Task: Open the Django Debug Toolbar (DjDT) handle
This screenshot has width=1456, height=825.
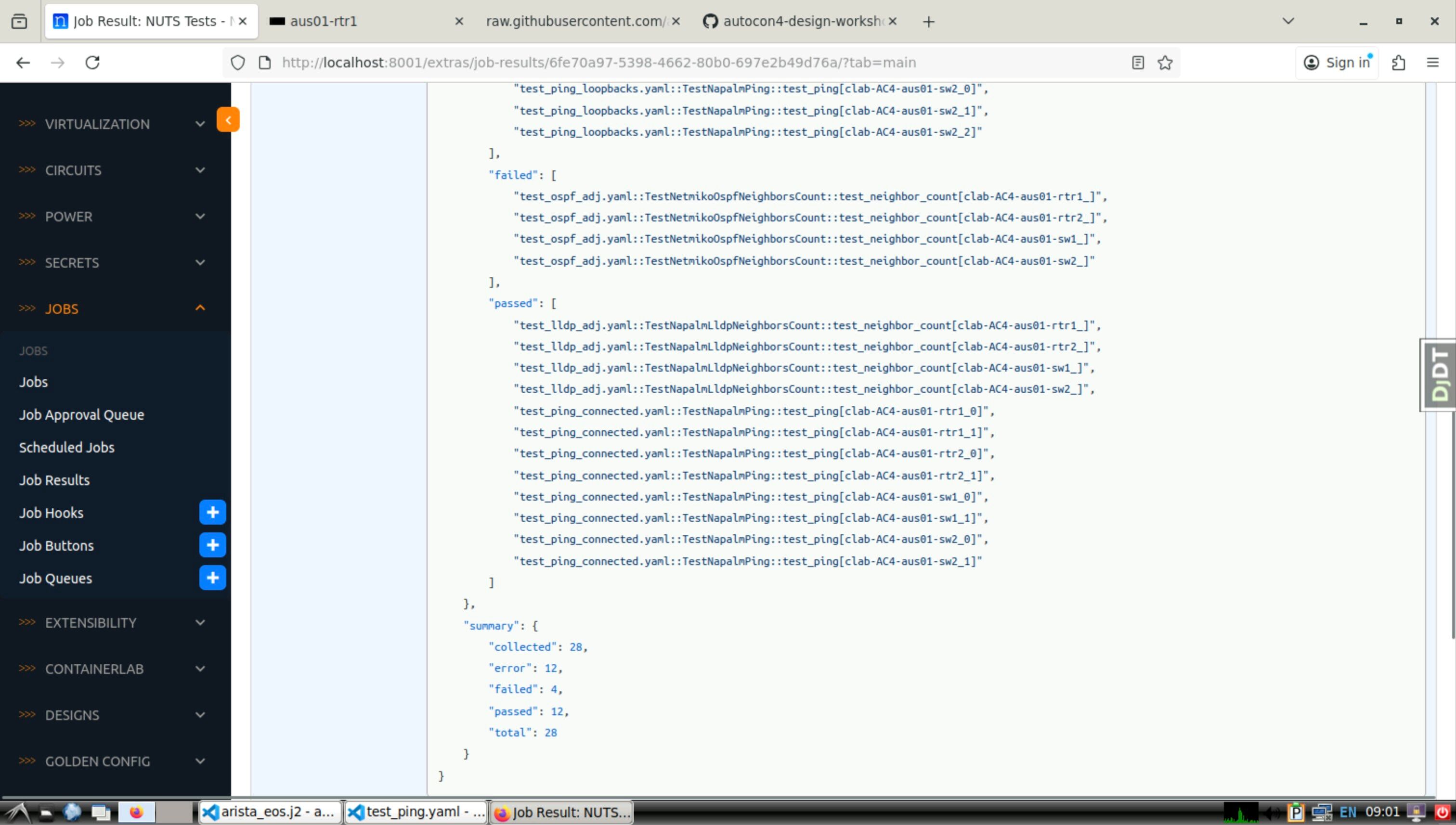Action: 1439,375
